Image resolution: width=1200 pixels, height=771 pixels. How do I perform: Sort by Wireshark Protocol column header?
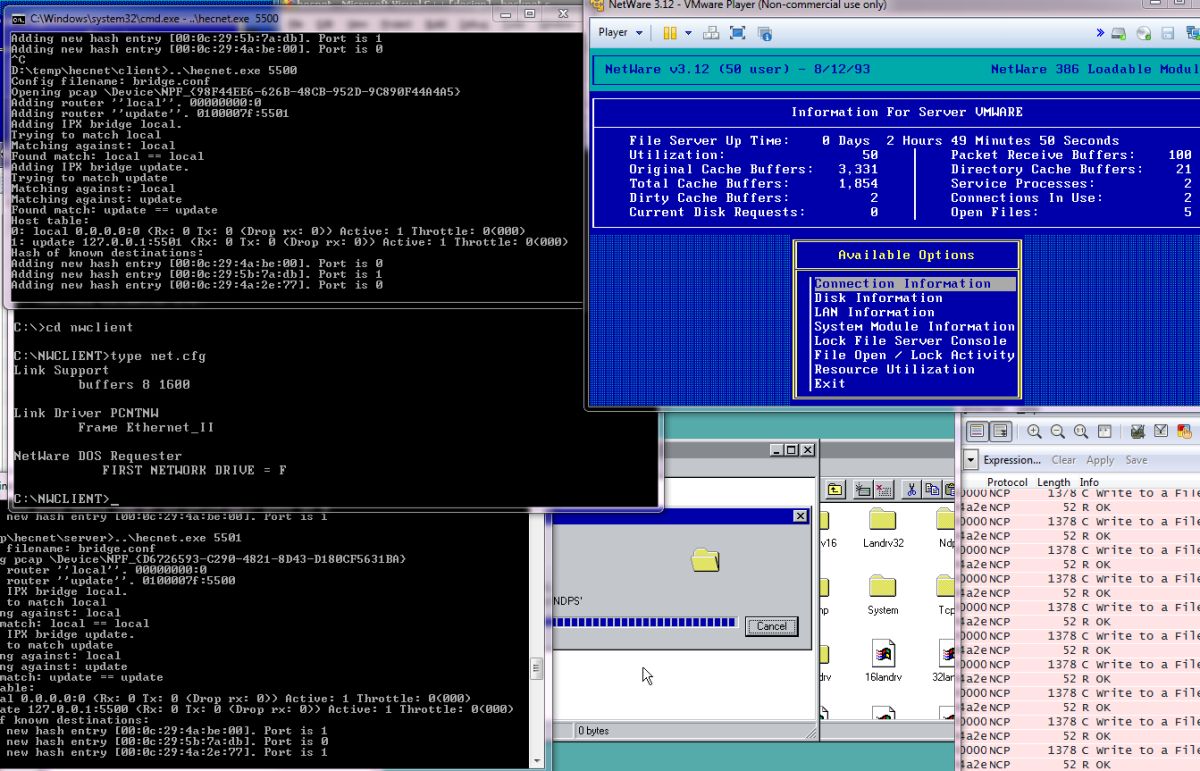coord(1007,482)
